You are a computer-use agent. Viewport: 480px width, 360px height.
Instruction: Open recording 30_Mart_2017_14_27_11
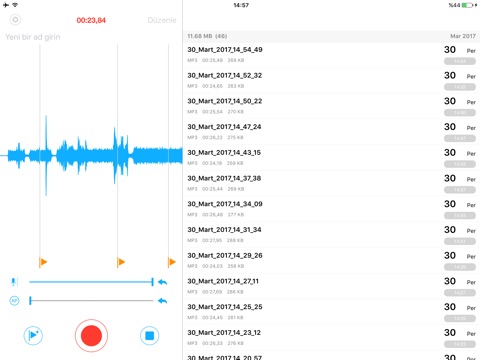331,286
